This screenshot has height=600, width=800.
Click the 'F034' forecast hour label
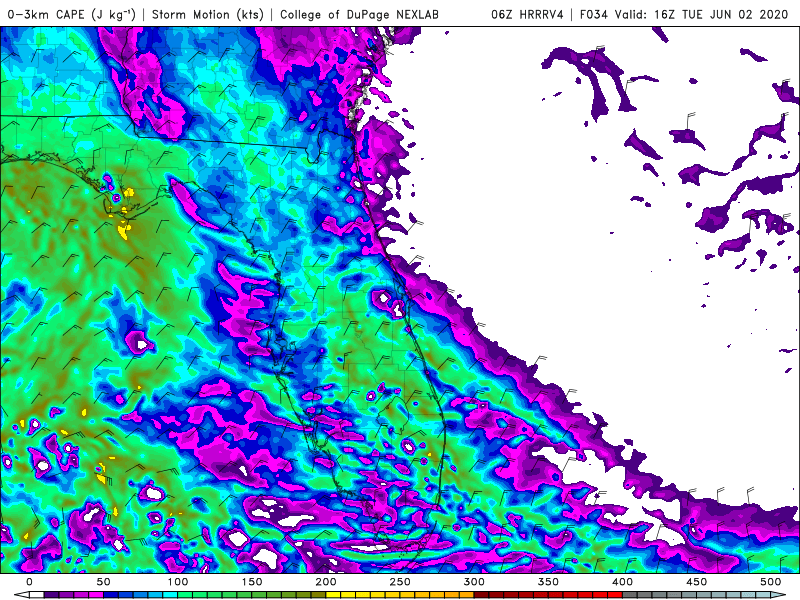593,15
